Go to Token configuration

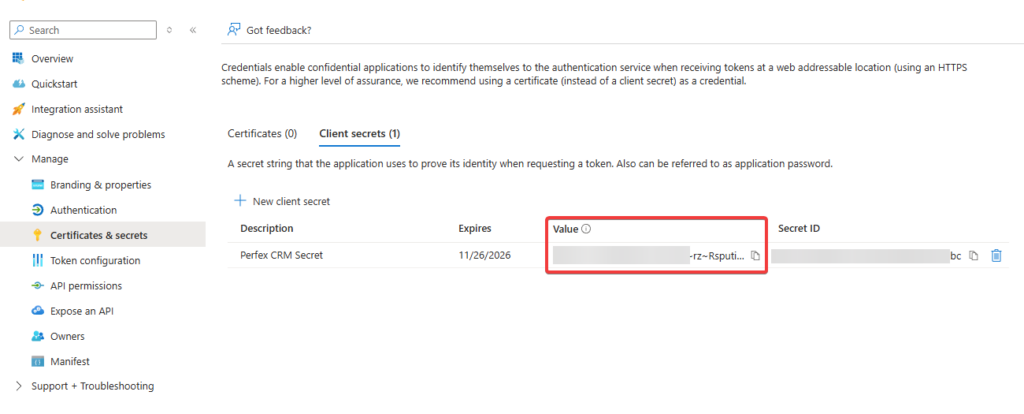95,260
